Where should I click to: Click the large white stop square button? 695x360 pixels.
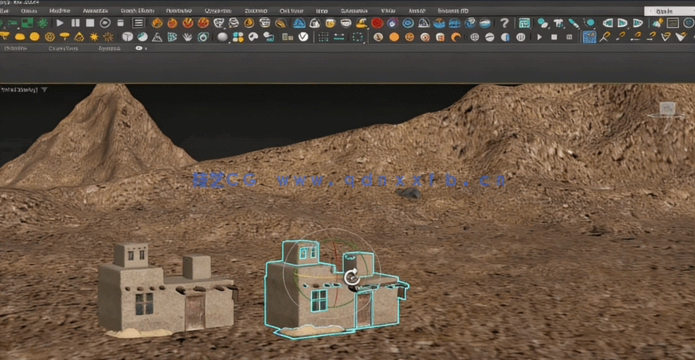click(x=90, y=23)
